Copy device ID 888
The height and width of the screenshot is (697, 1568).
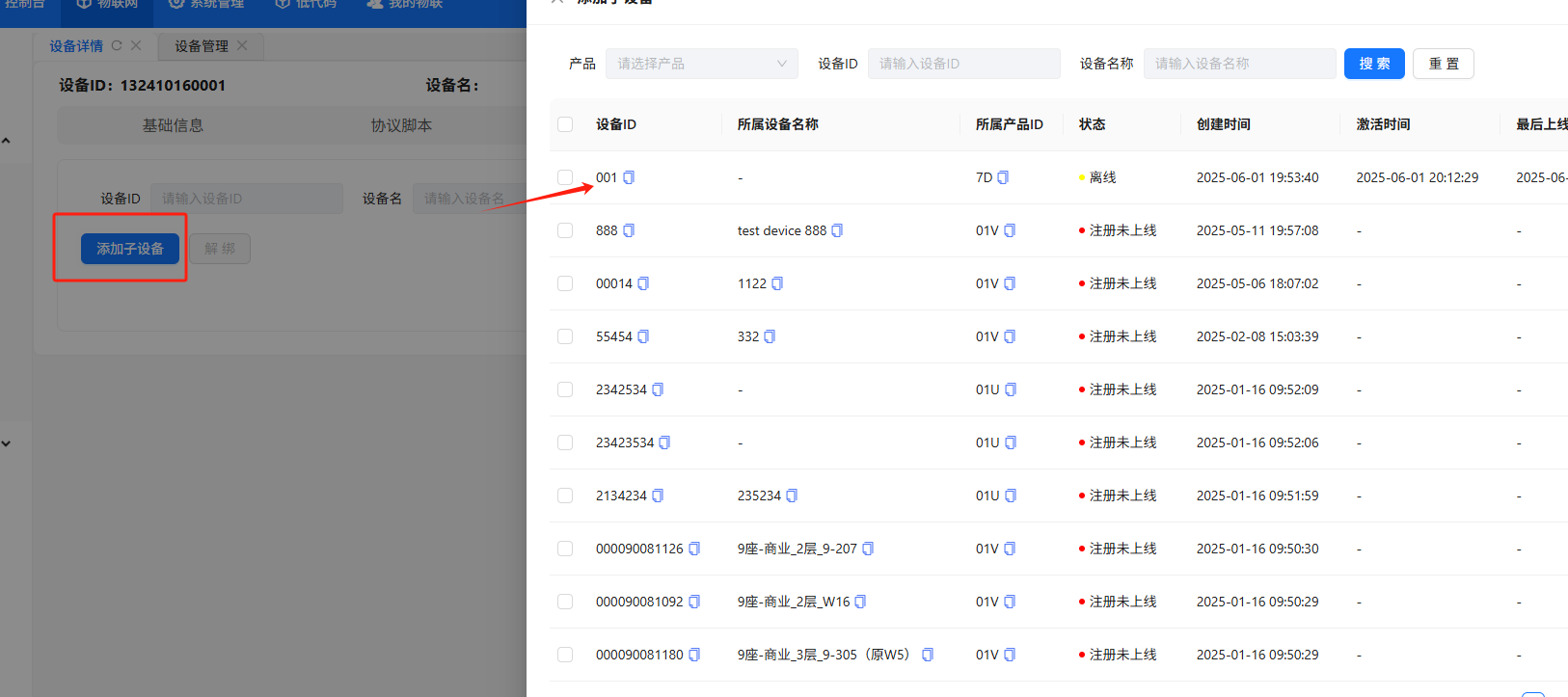(629, 230)
